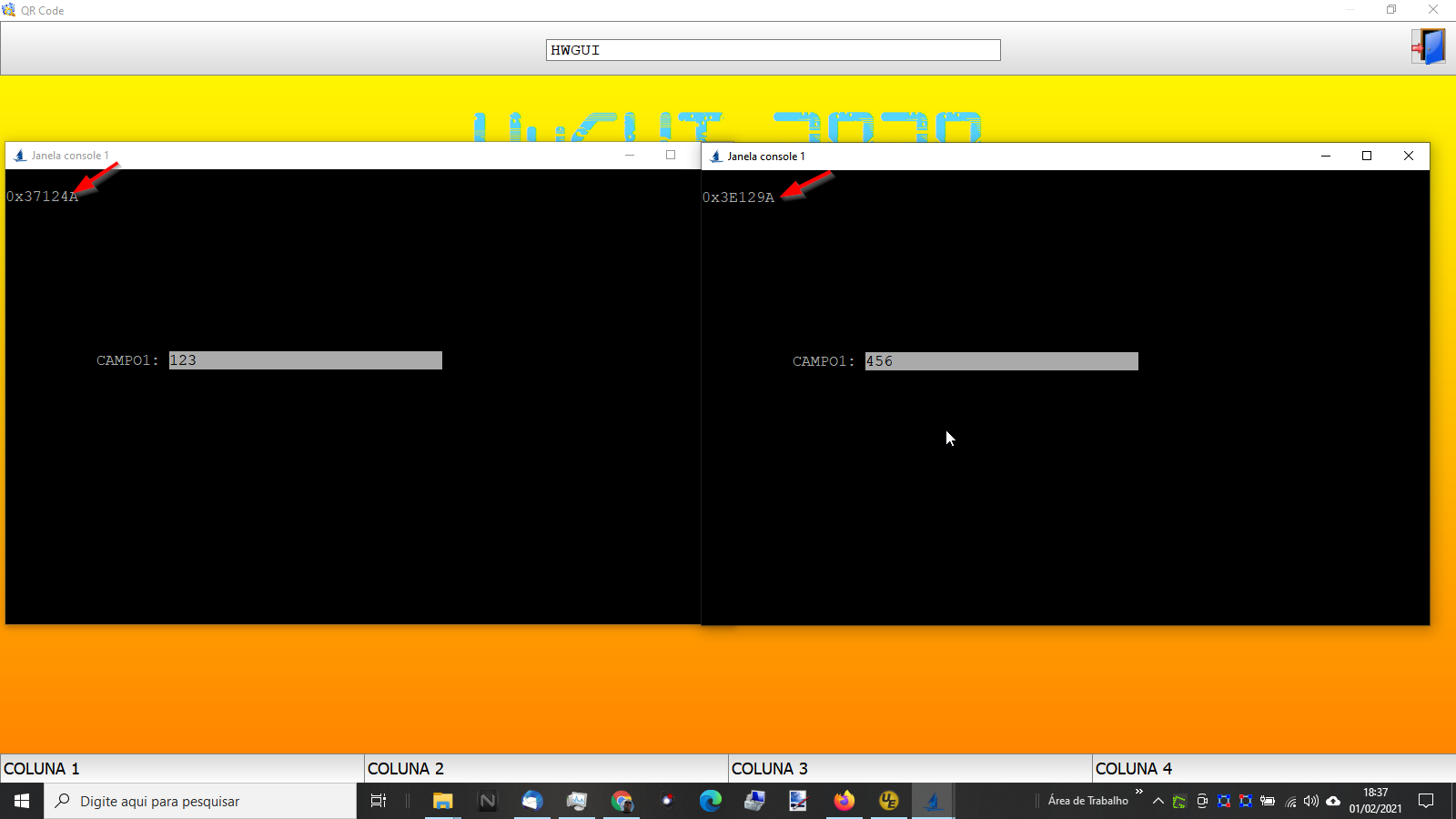1456x819 pixels.
Task: Click the Área de Trabalho toolbar label
Action: click(1087, 801)
